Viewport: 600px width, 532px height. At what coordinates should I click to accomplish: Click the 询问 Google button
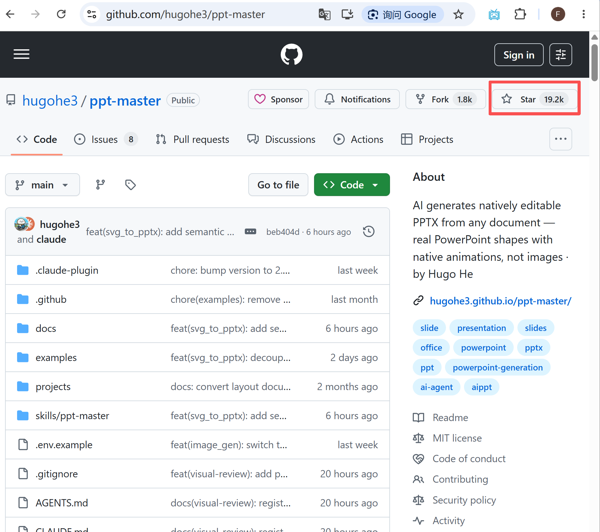coord(402,15)
